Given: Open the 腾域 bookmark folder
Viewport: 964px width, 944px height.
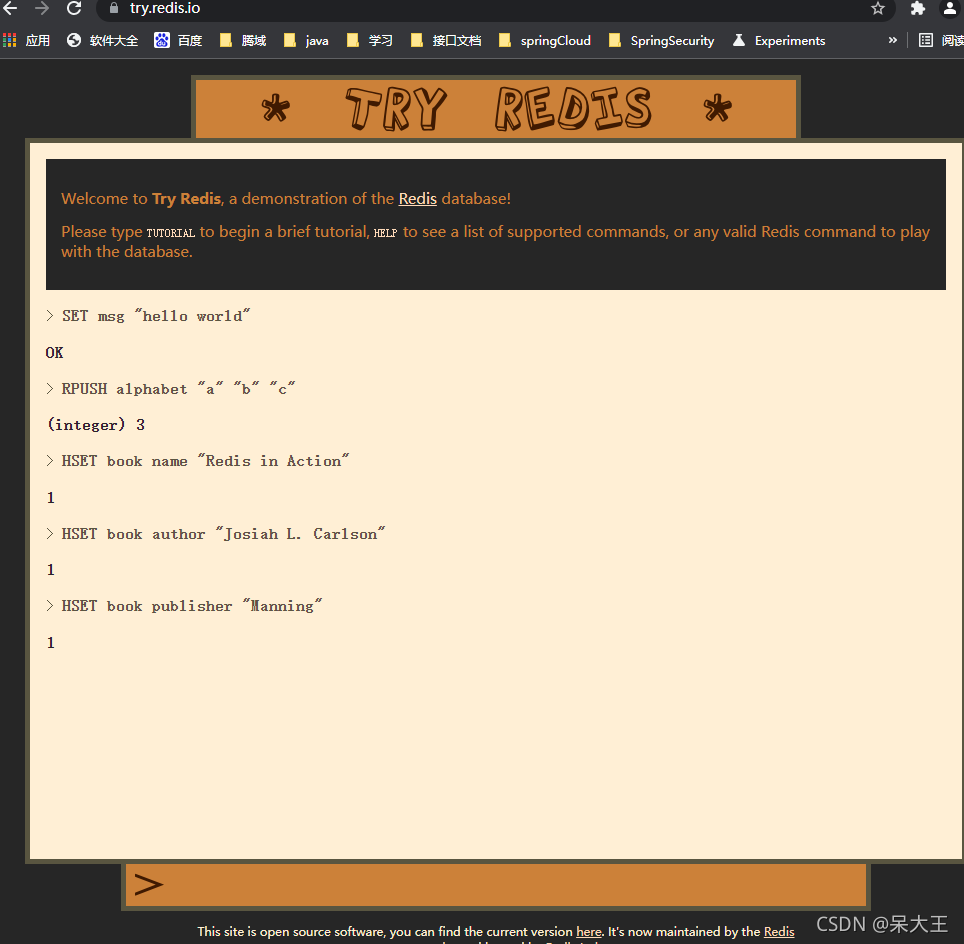Looking at the screenshot, I should click(x=243, y=41).
